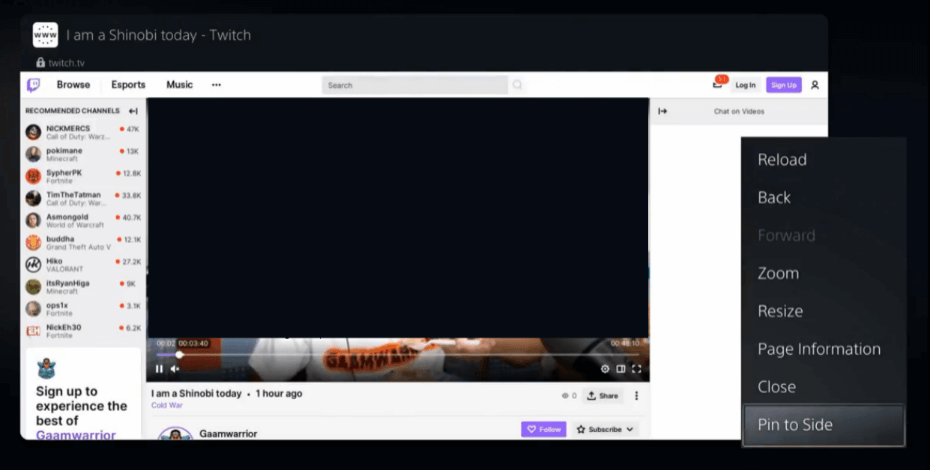Click the video title 'I am a Shinobi today'
The height and width of the screenshot is (470, 930).
196,393
